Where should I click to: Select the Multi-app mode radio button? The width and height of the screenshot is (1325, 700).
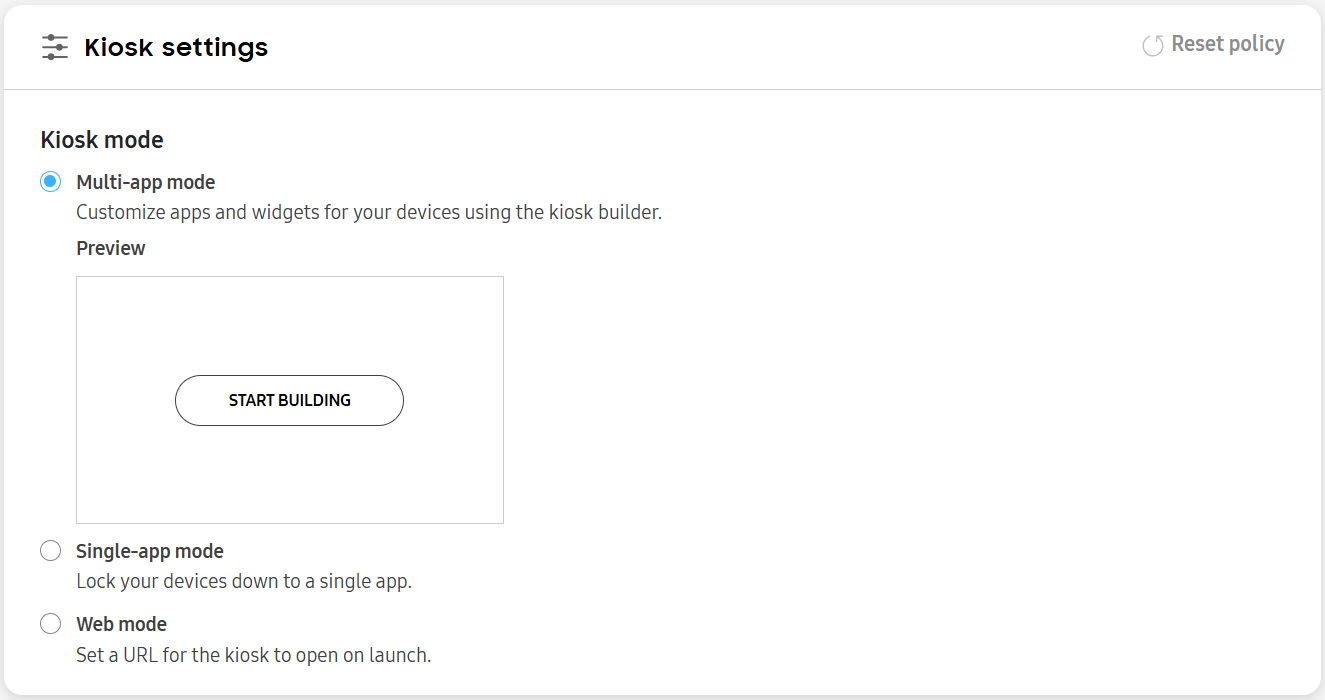tap(50, 182)
